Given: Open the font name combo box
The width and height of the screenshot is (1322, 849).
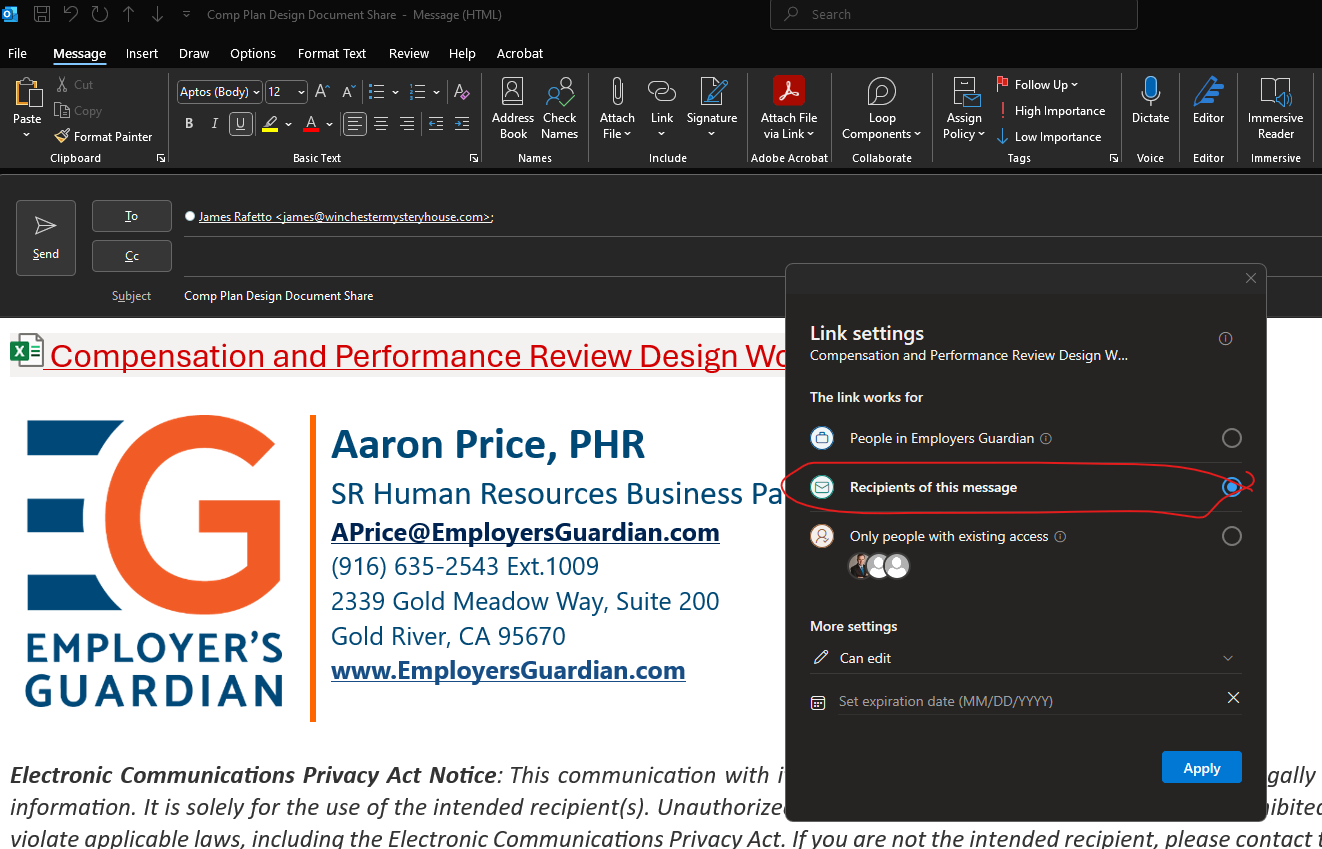Looking at the screenshot, I should click(x=220, y=92).
